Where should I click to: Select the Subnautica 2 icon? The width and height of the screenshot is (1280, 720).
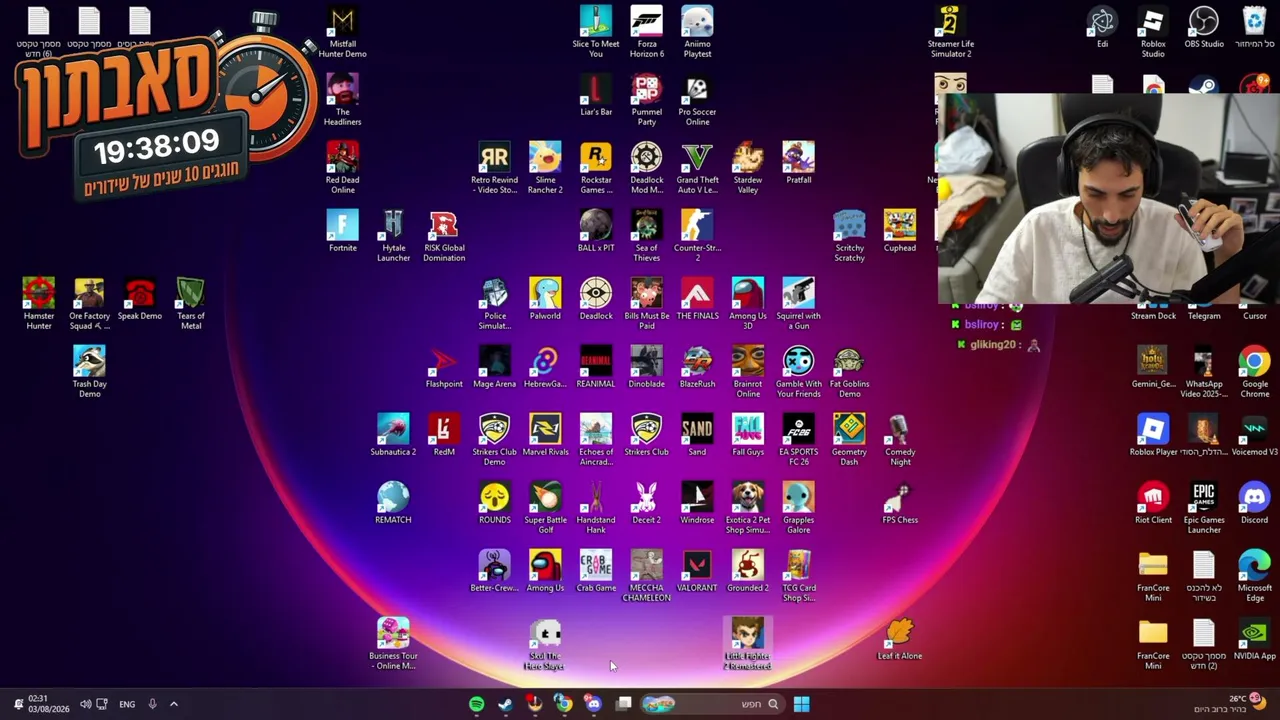(393, 435)
